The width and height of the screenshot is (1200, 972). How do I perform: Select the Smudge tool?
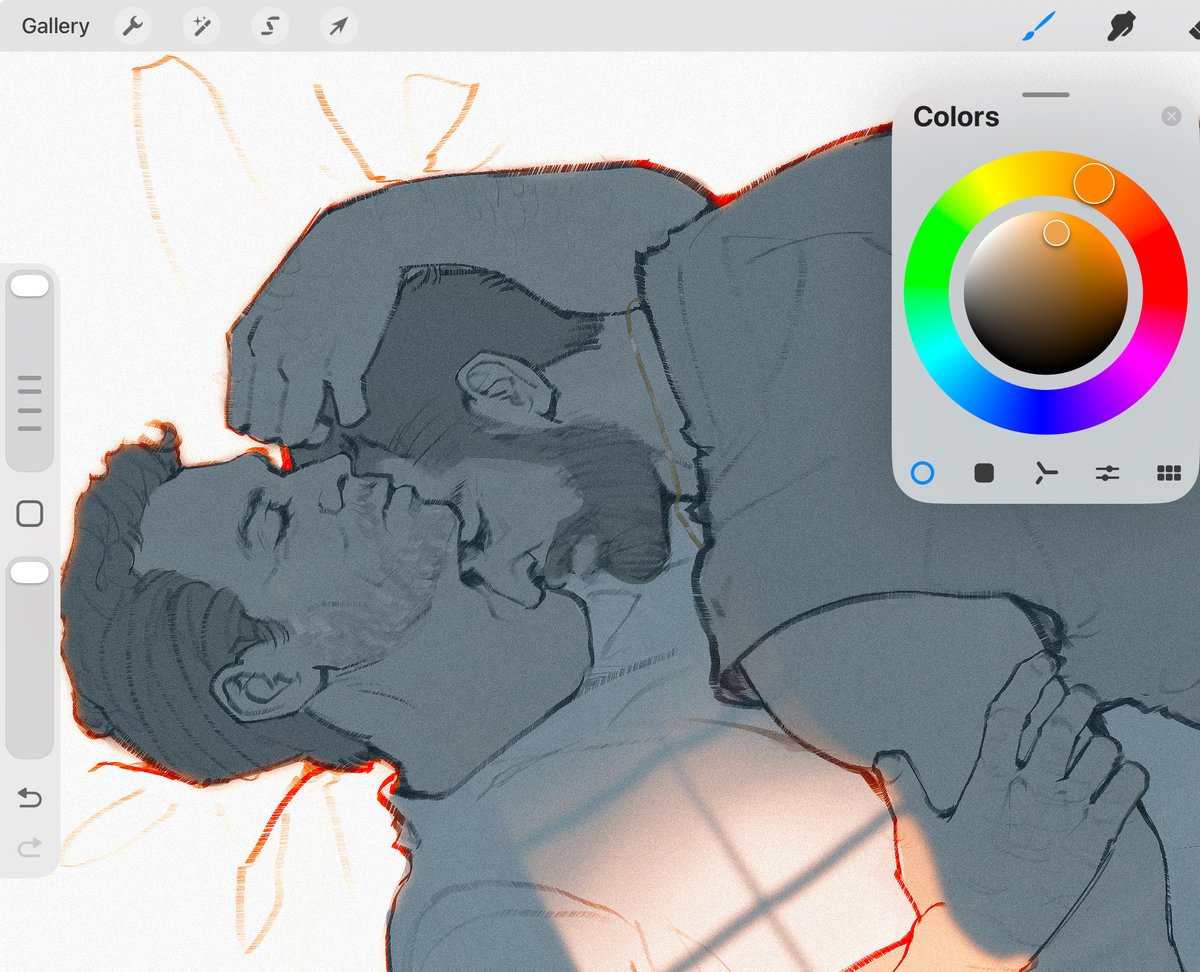[1121, 26]
